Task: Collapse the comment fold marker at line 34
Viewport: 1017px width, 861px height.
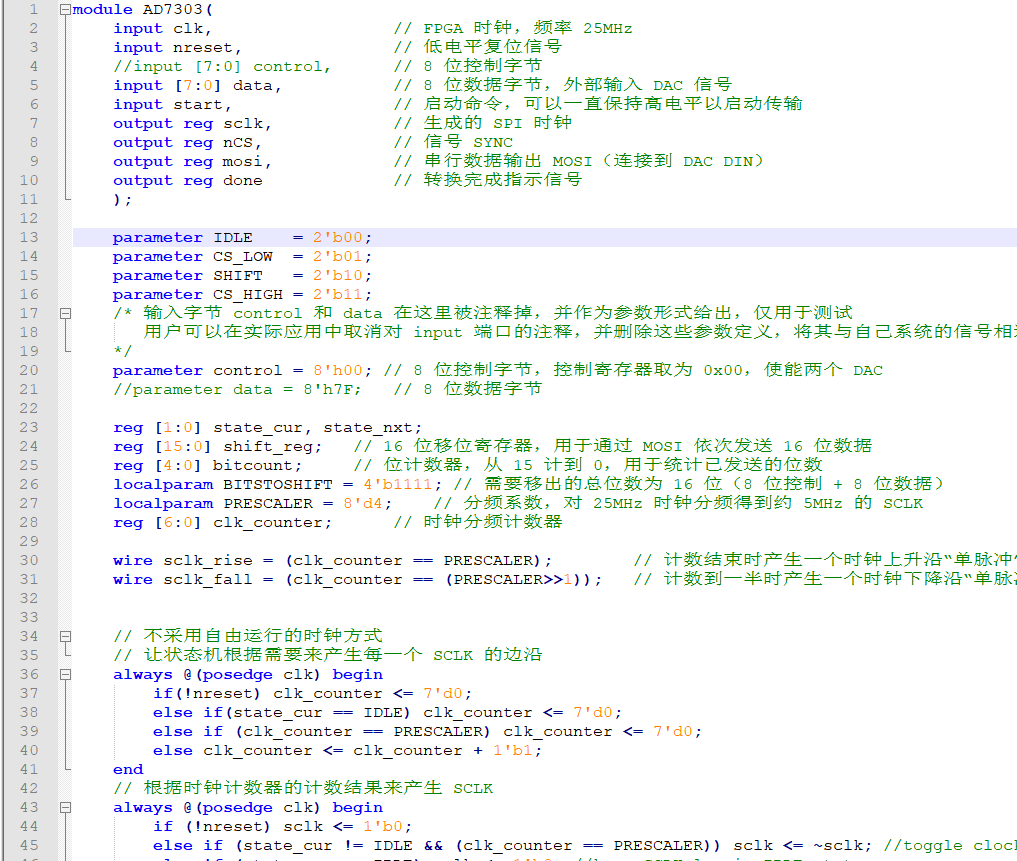Action: (x=65, y=637)
